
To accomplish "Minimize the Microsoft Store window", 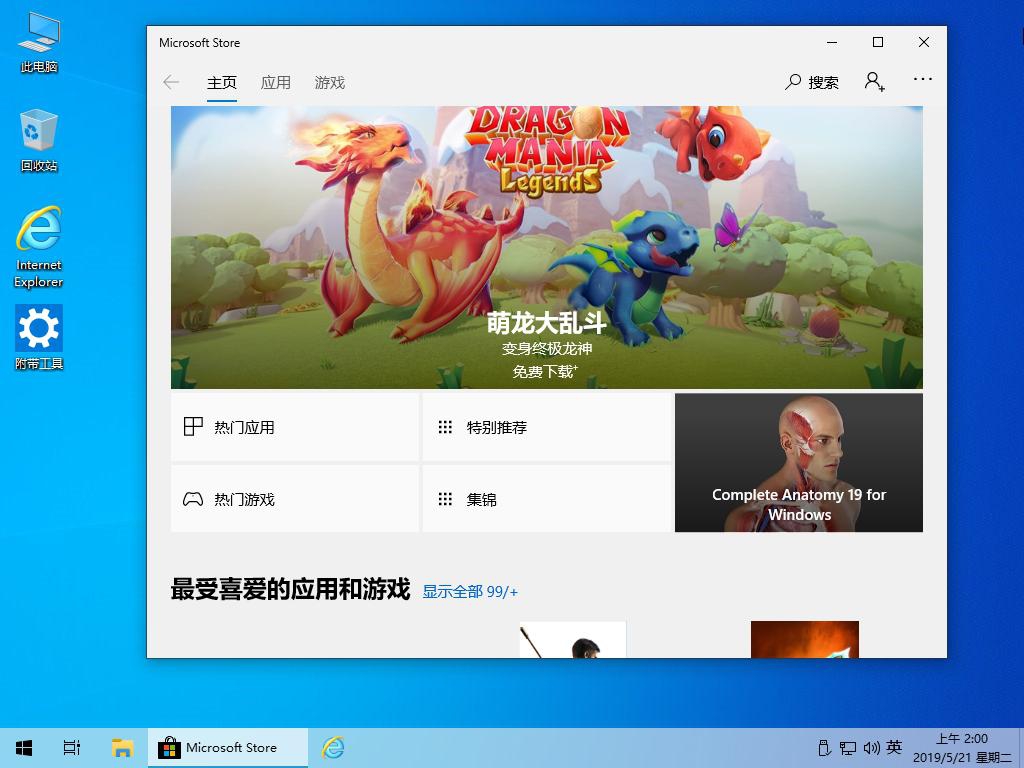I will click(832, 42).
